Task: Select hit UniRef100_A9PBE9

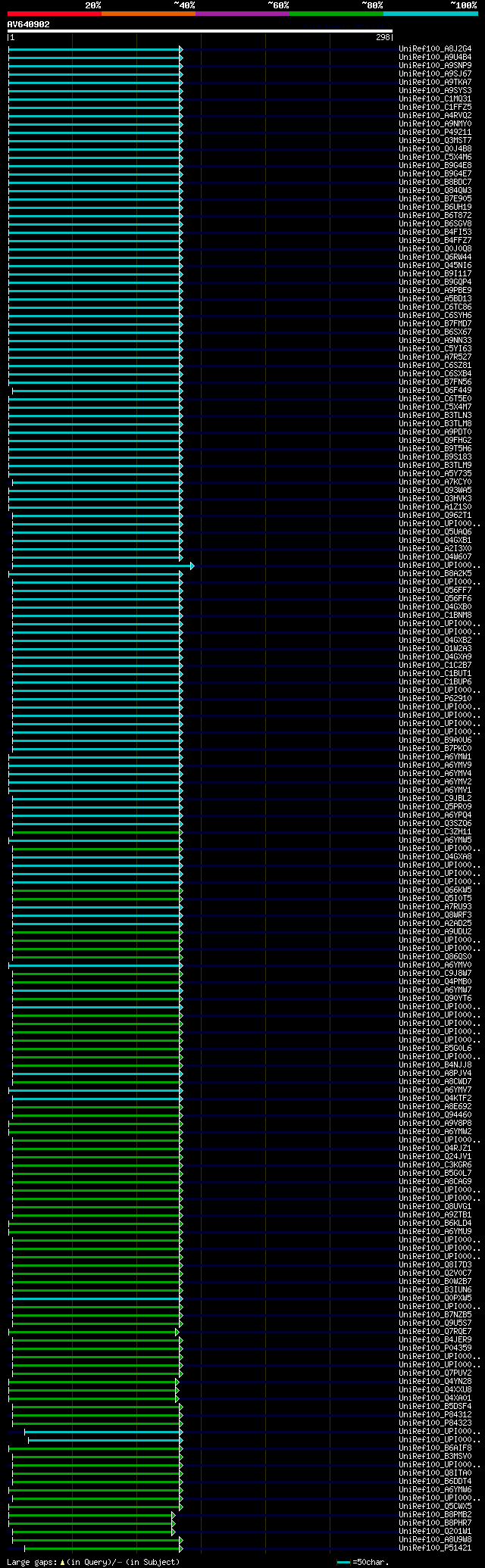Action: tap(435, 291)
